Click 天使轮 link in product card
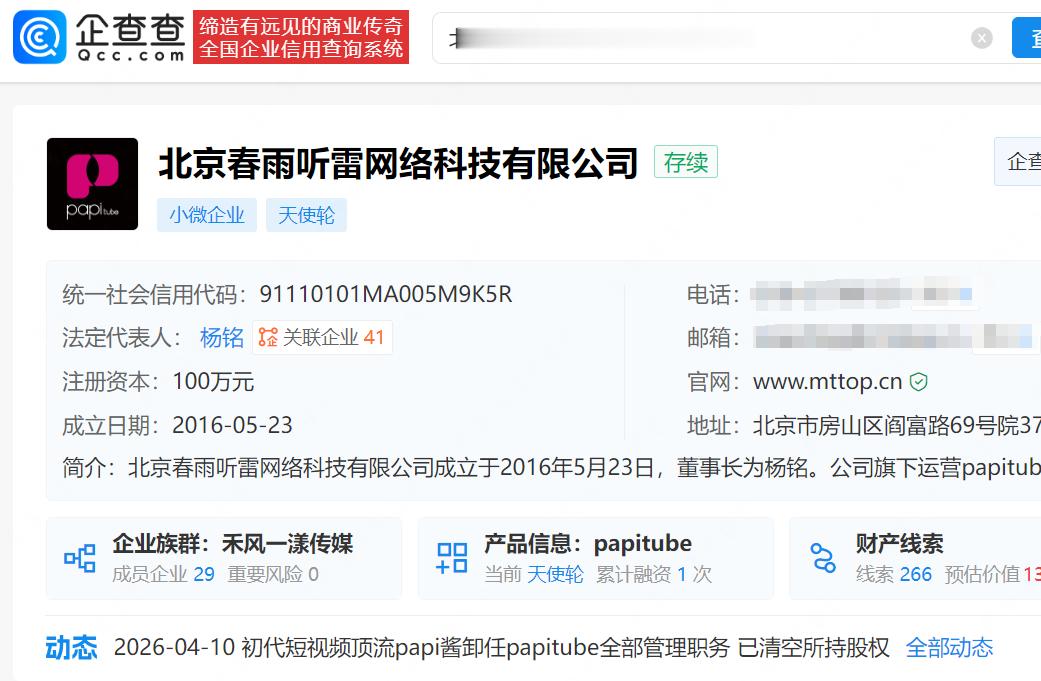1041x681 pixels. (x=555, y=574)
